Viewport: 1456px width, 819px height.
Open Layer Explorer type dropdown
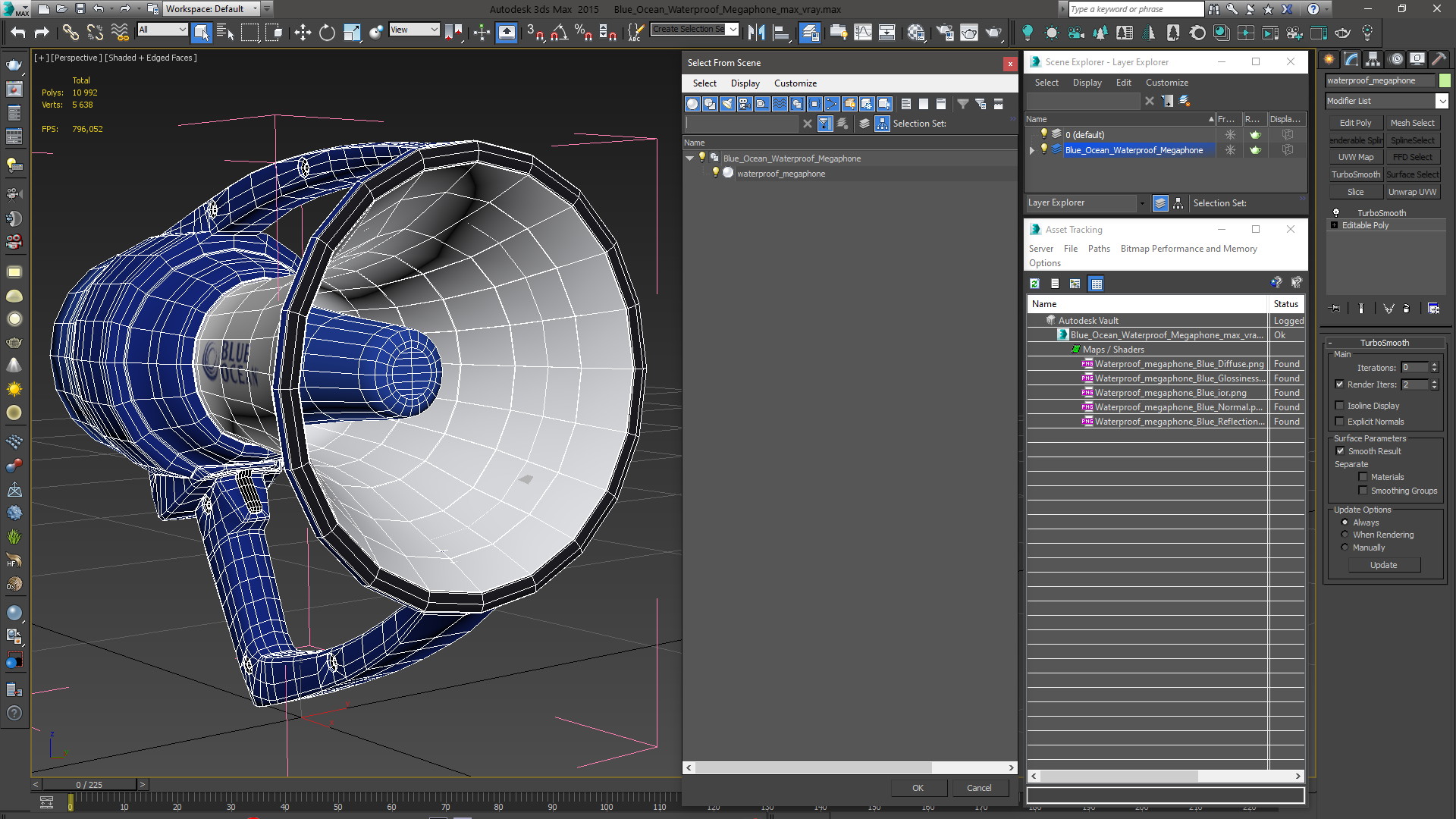coord(1142,203)
